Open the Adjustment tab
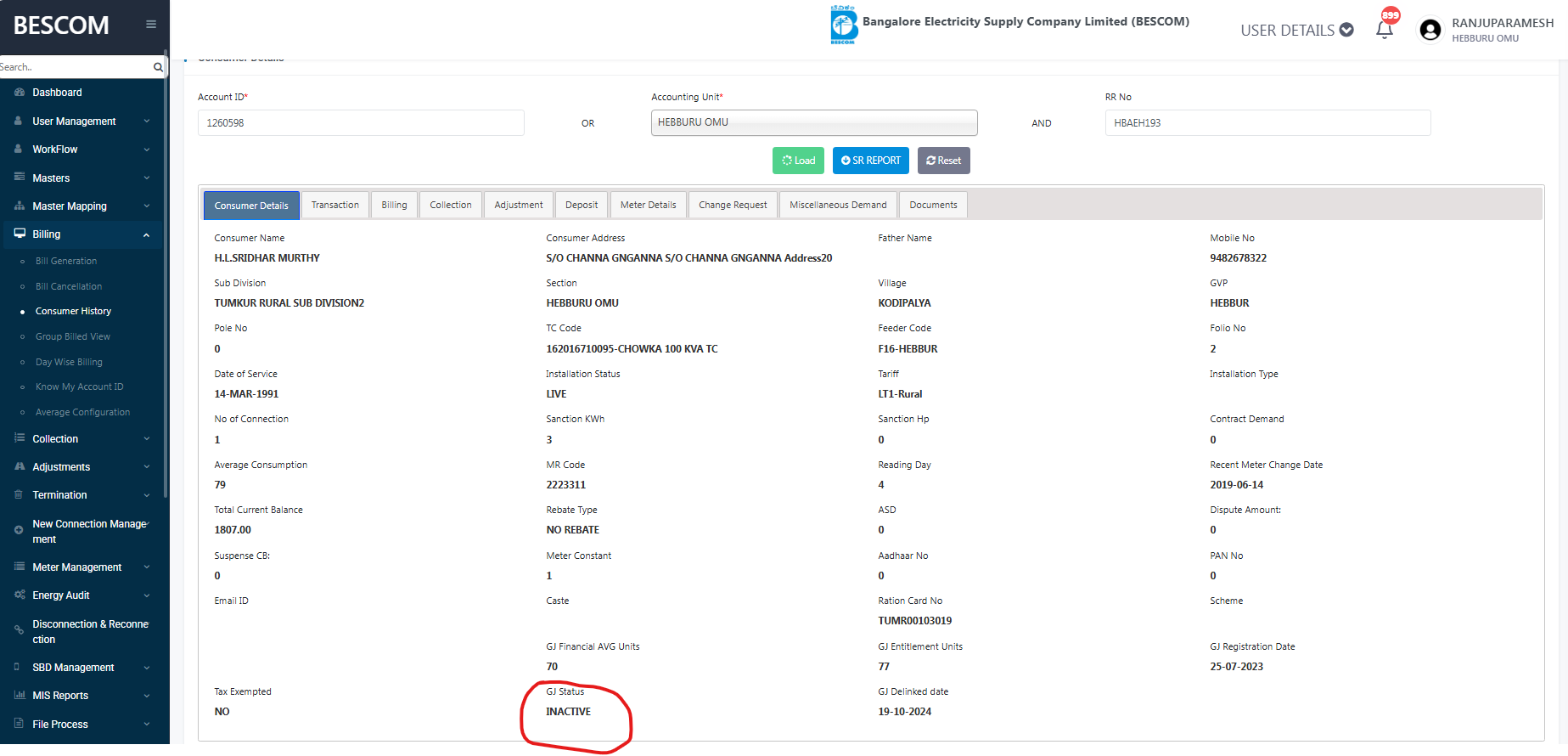This screenshot has height=756, width=1568. click(519, 205)
